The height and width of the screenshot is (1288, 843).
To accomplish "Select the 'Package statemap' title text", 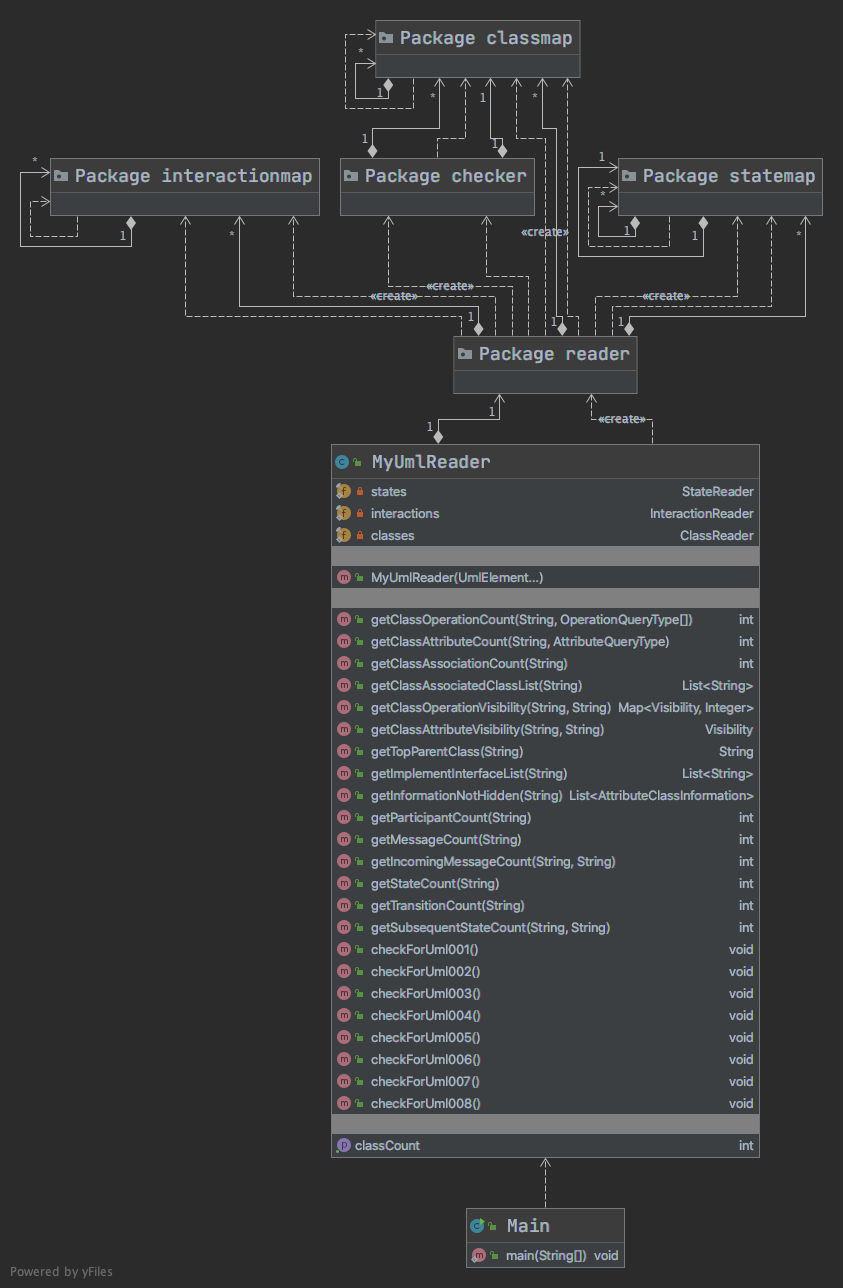I will point(729,176).
